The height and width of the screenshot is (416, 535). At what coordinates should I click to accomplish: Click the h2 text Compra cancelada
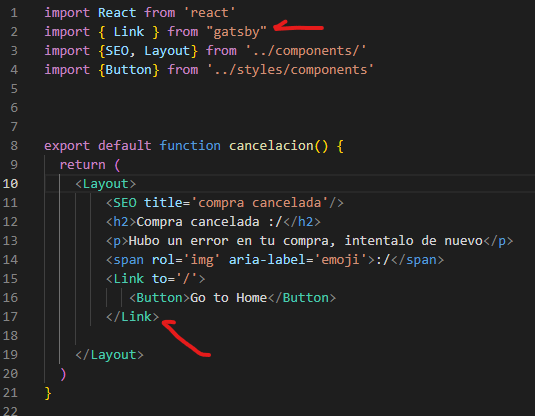click(198, 222)
